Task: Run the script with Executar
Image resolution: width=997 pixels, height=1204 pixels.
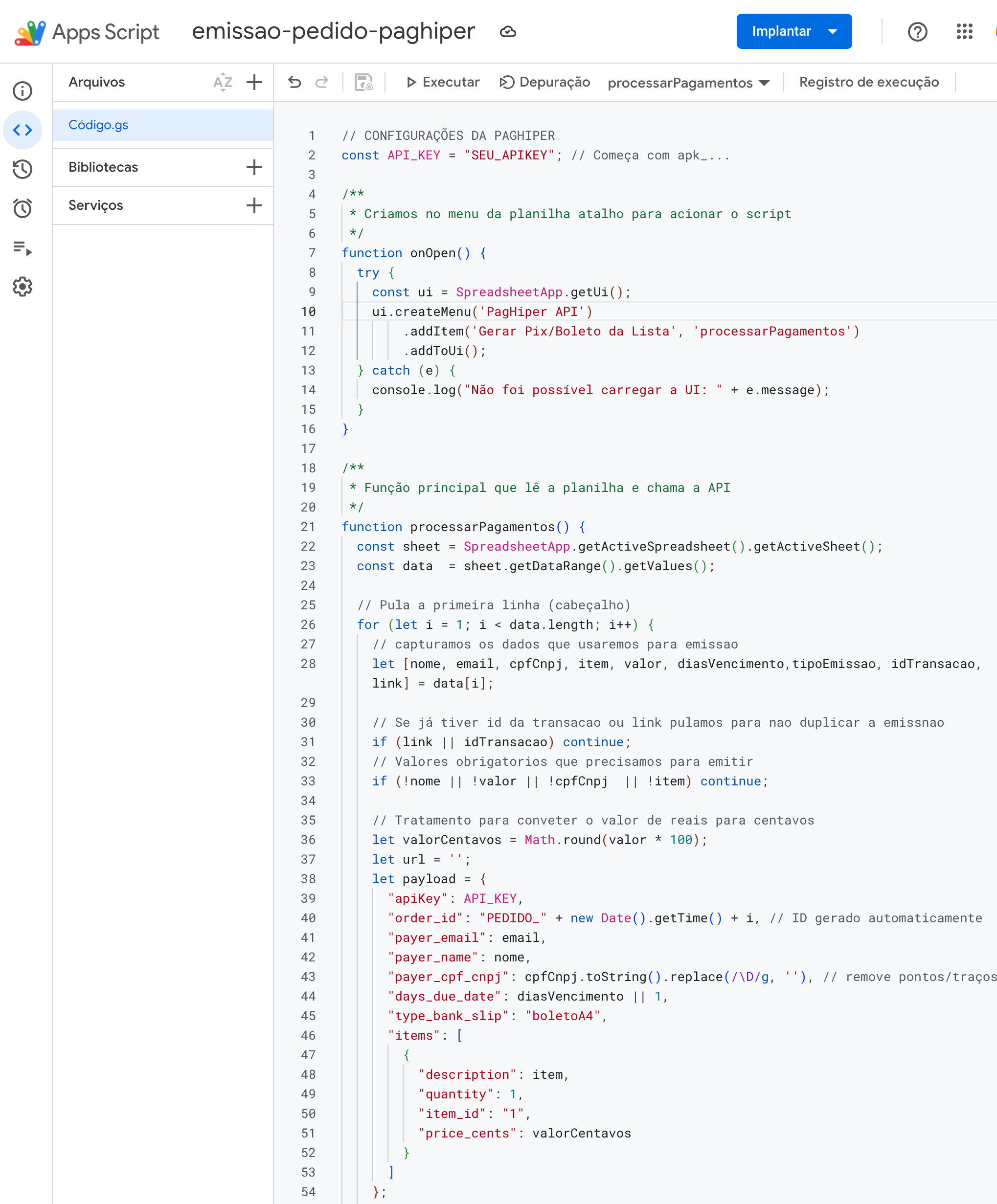Action: (x=442, y=82)
